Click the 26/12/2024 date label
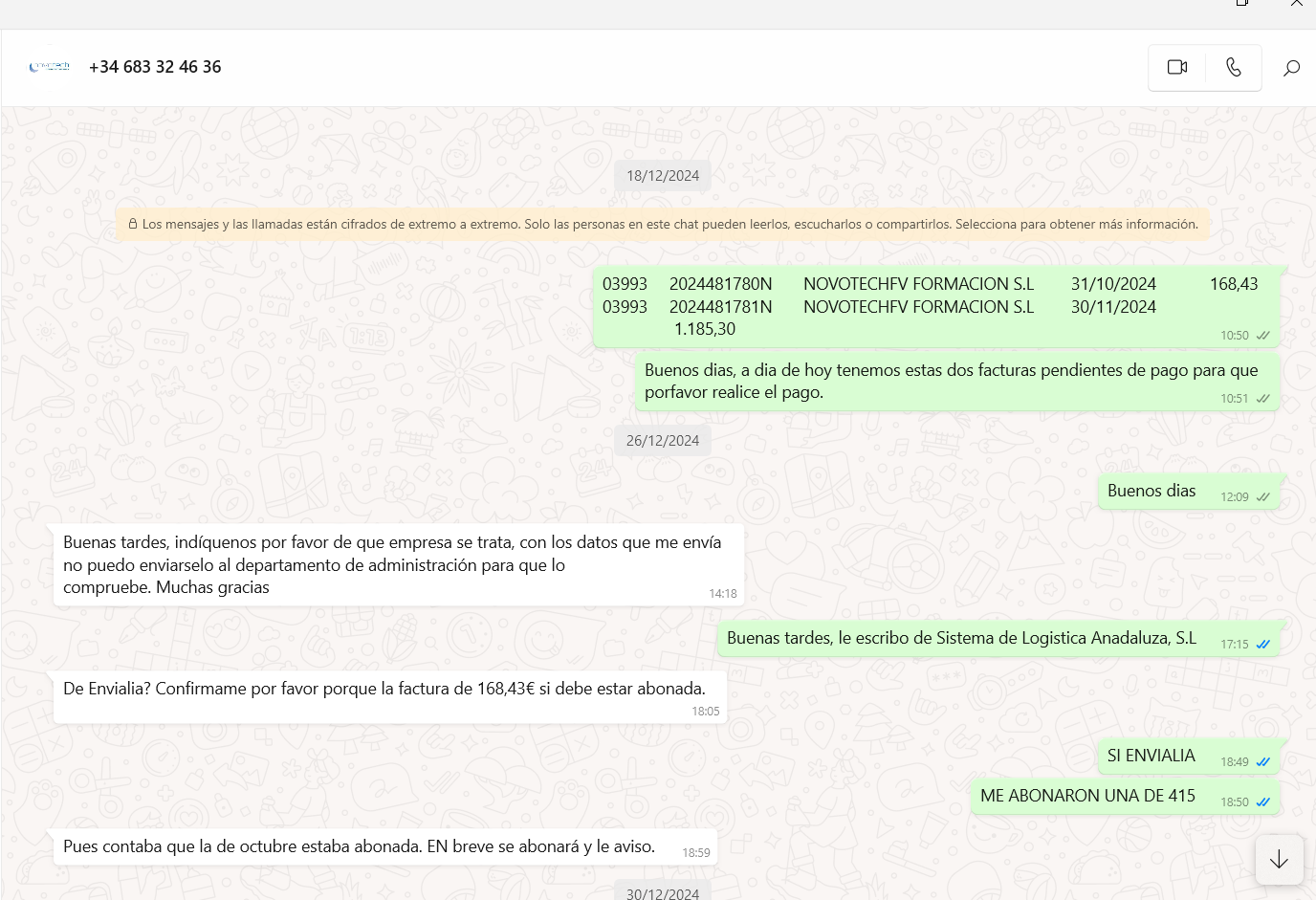1316x900 pixels. pyautogui.click(x=663, y=441)
